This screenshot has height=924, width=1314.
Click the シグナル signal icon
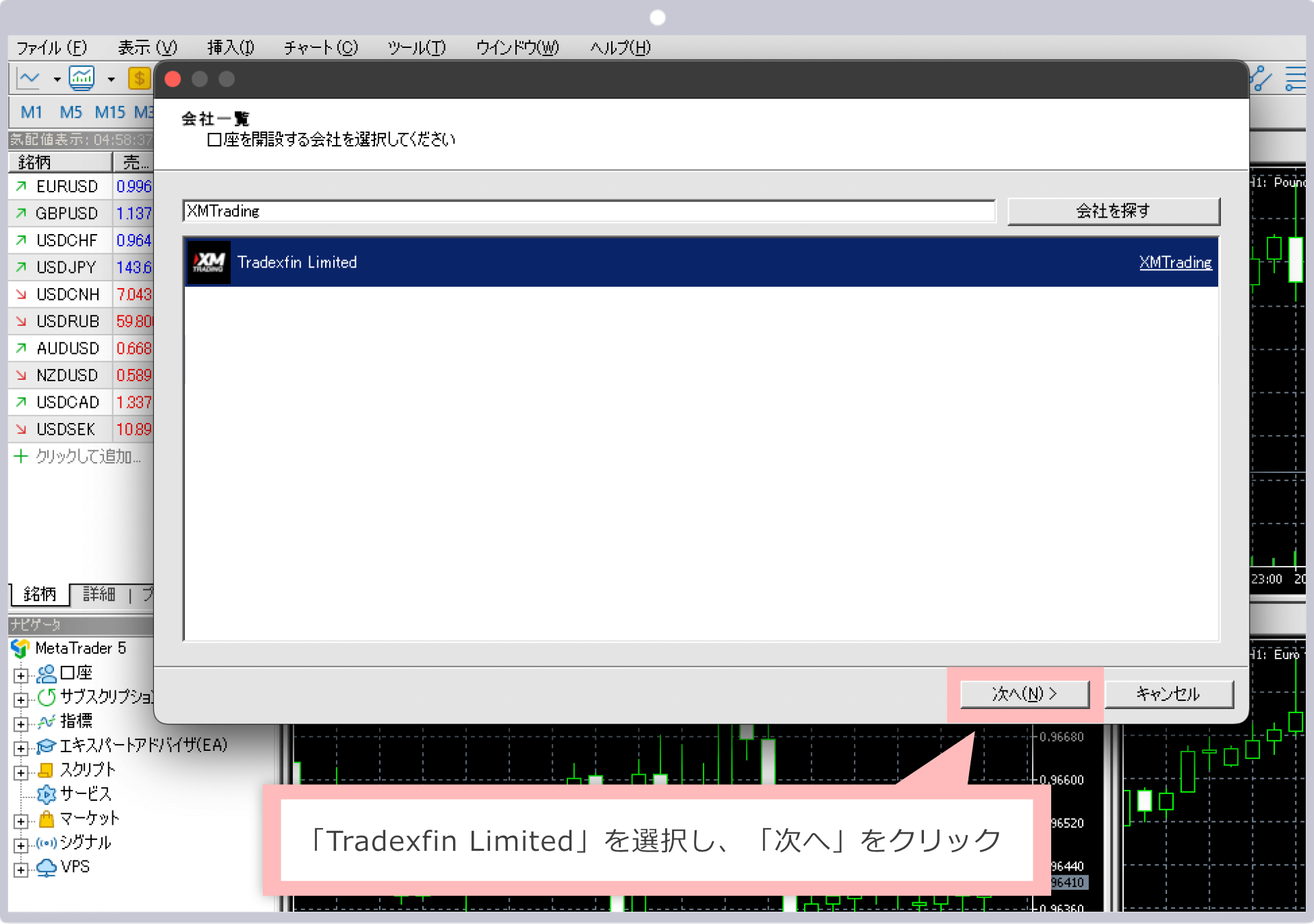point(46,843)
